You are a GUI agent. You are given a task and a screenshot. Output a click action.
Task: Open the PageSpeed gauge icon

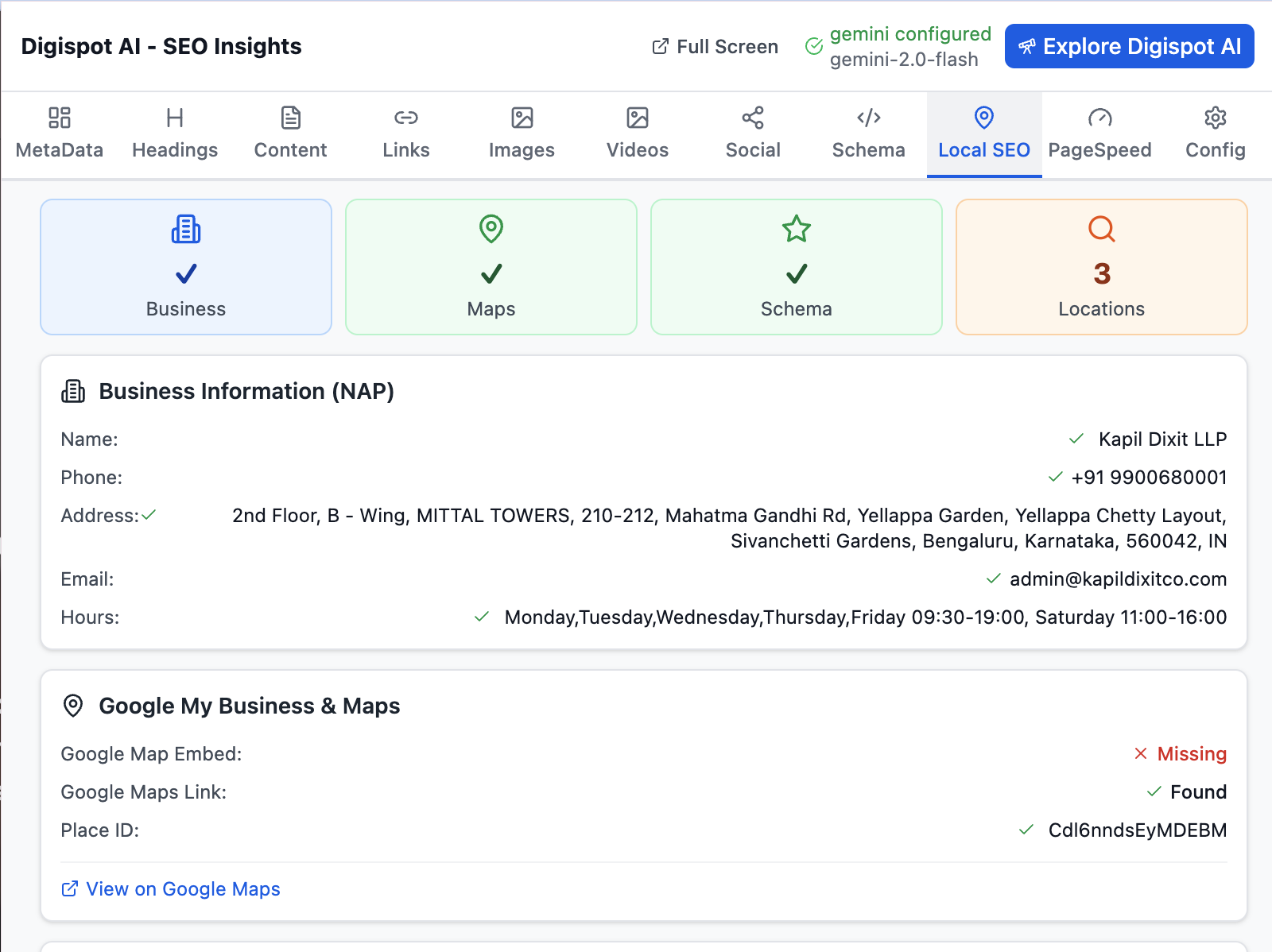pyautogui.click(x=1099, y=118)
